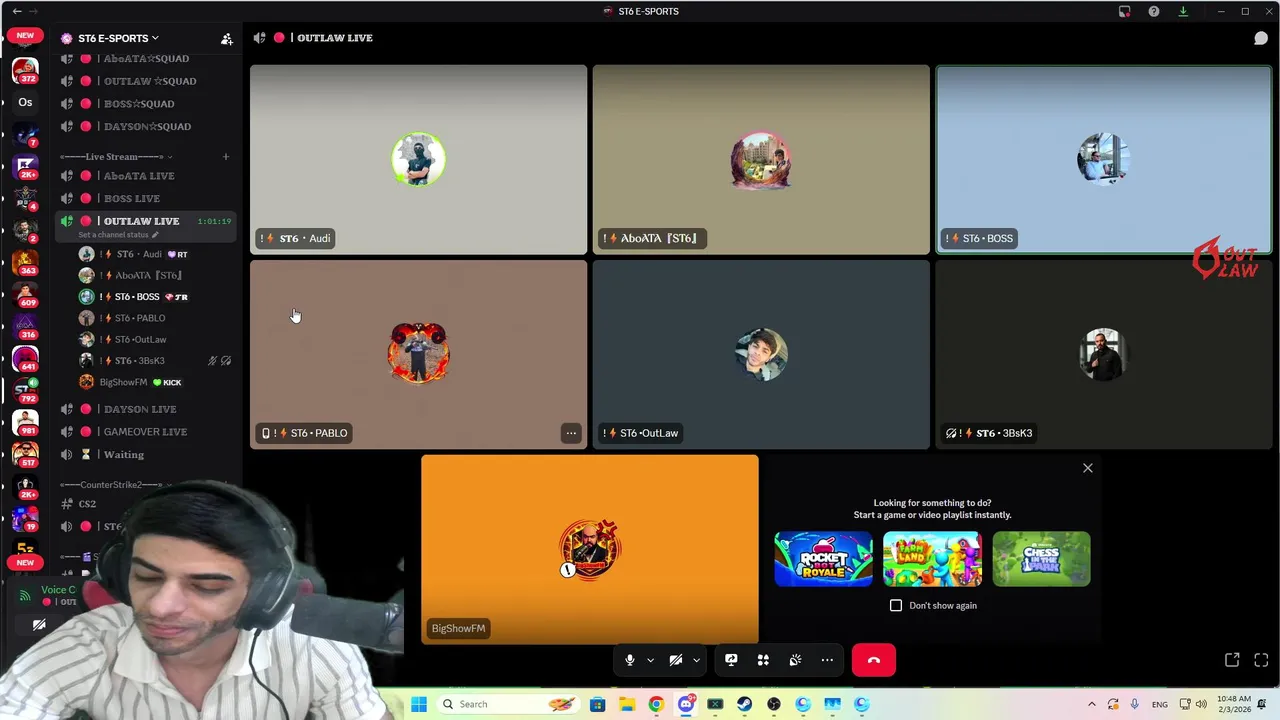Select ST6 BOSS in voice list
This screenshot has height=720, width=1280.
coord(155,297)
